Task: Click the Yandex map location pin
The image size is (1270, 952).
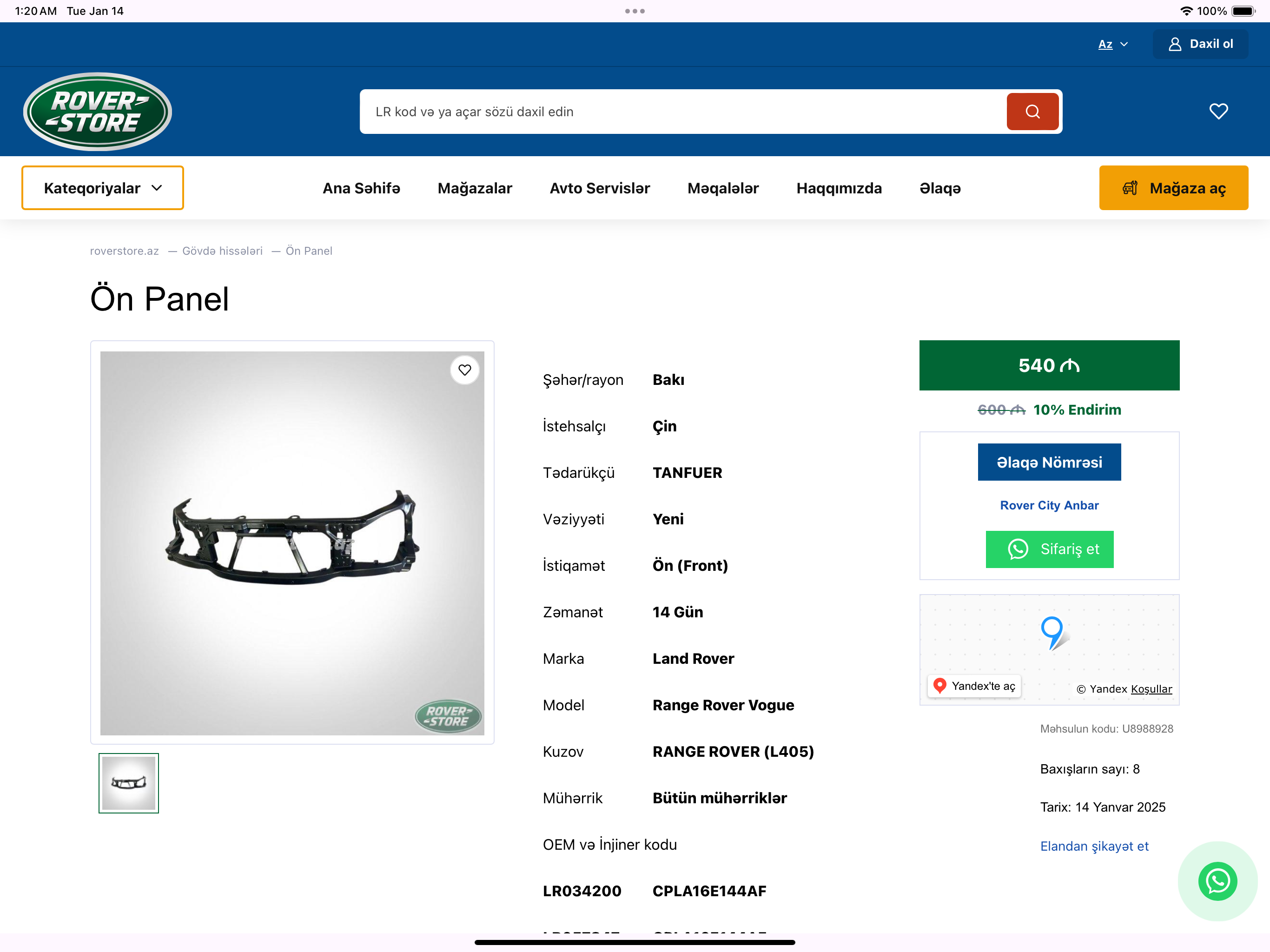Action: pyautogui.click(x=1053, y=632)
